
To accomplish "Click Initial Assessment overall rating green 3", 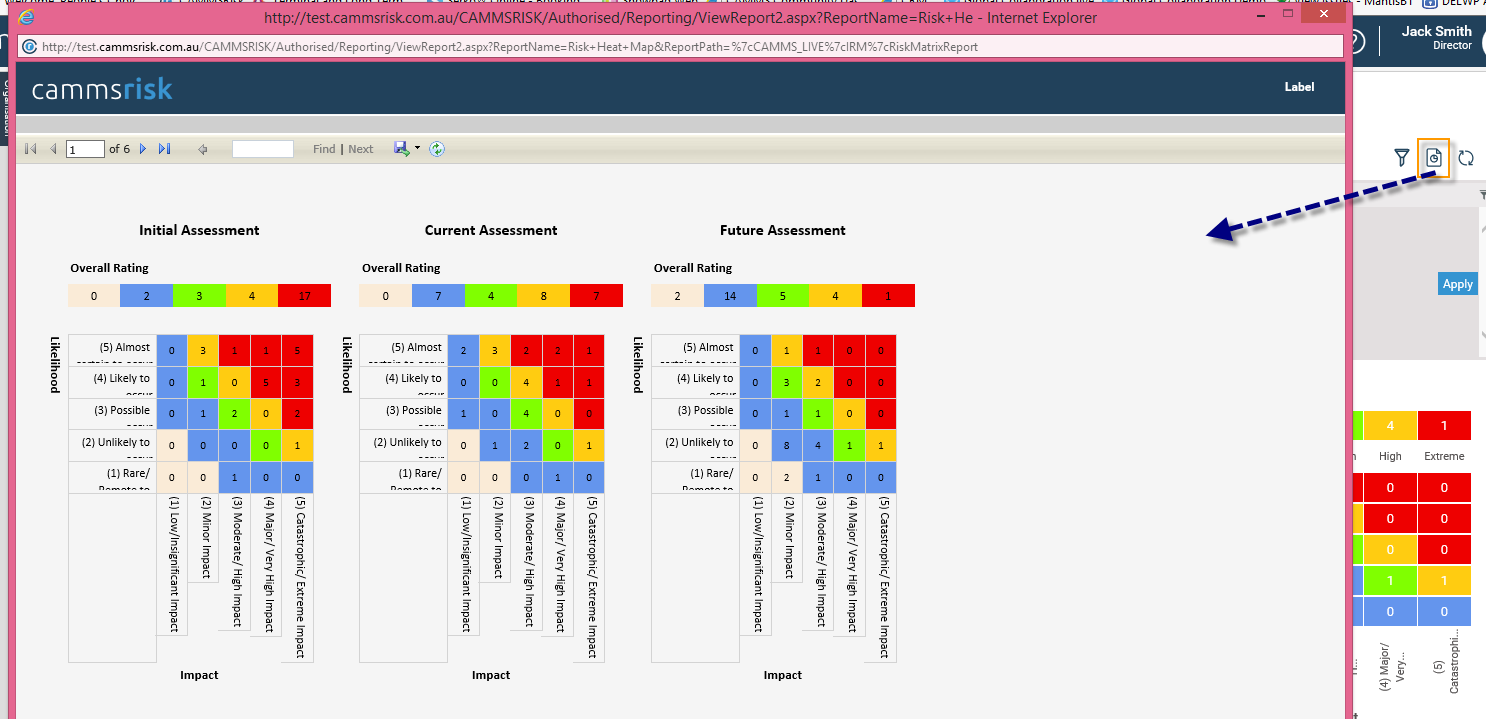I will [199, 295].
